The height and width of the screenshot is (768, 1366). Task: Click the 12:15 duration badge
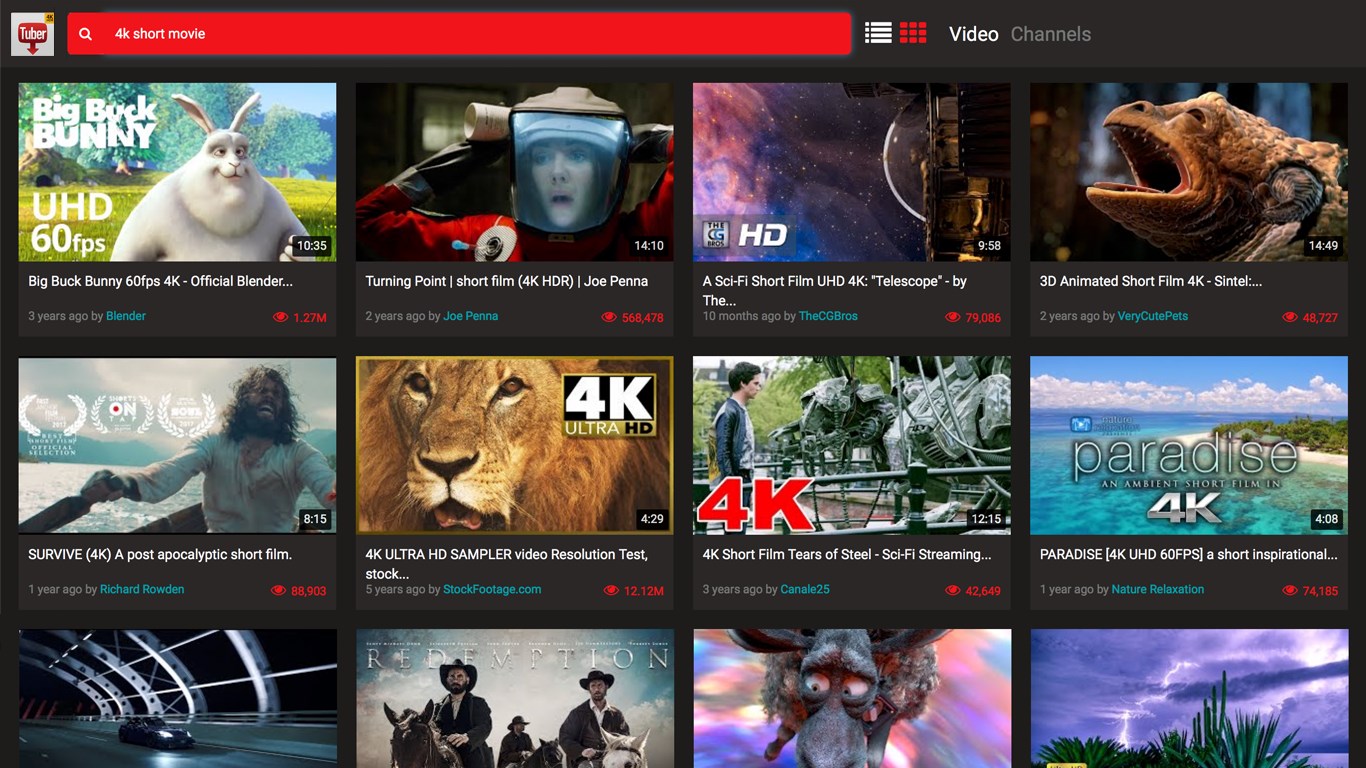click(x=986, y=519)
